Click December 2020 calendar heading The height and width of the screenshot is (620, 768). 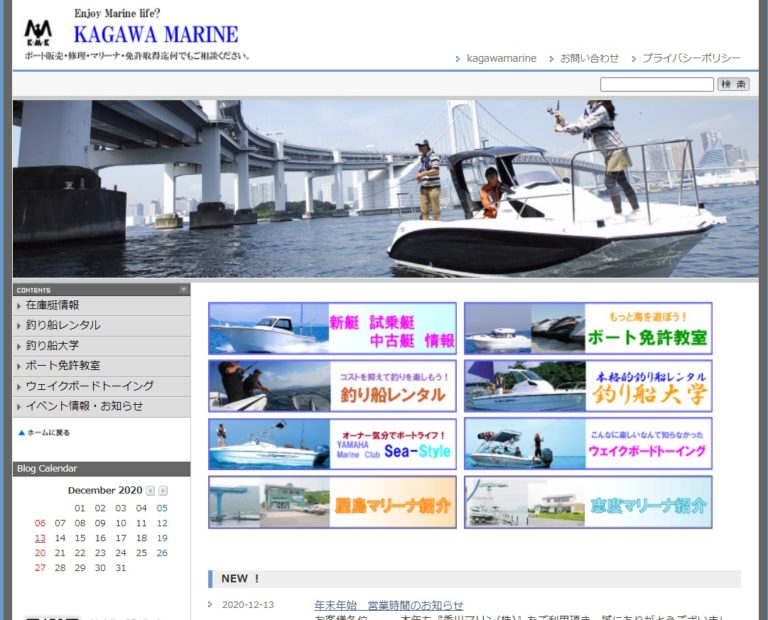coord(105,490)
